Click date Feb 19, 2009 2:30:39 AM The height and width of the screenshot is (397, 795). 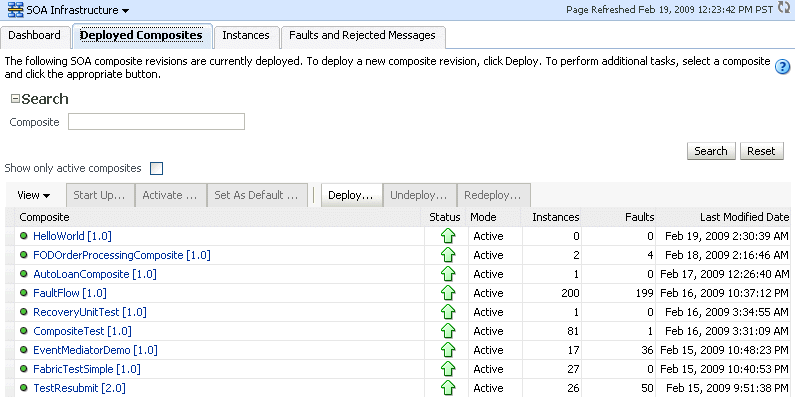728,236
